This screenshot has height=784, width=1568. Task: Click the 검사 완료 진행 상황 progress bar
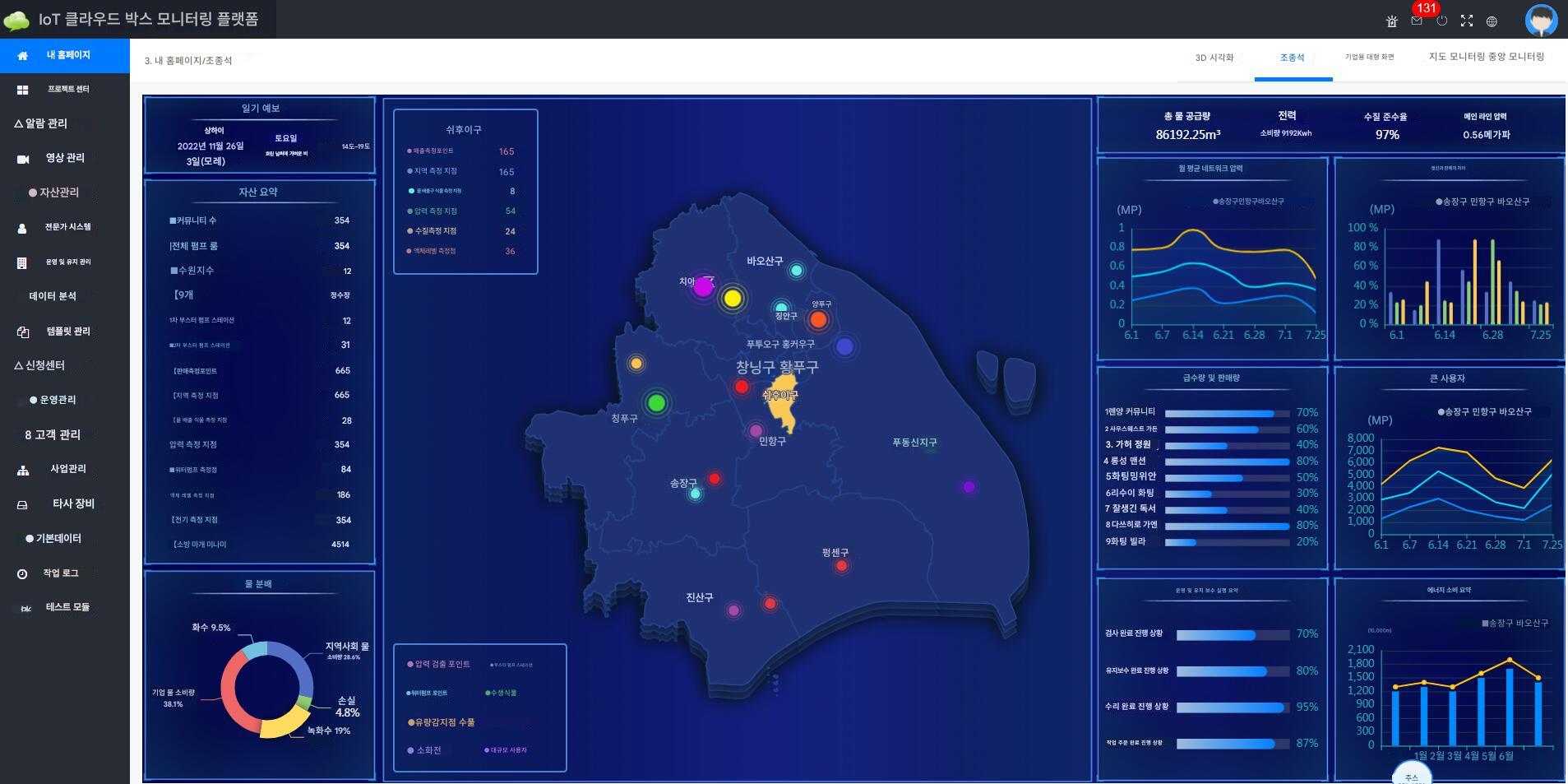click(x=1232, y=634)
